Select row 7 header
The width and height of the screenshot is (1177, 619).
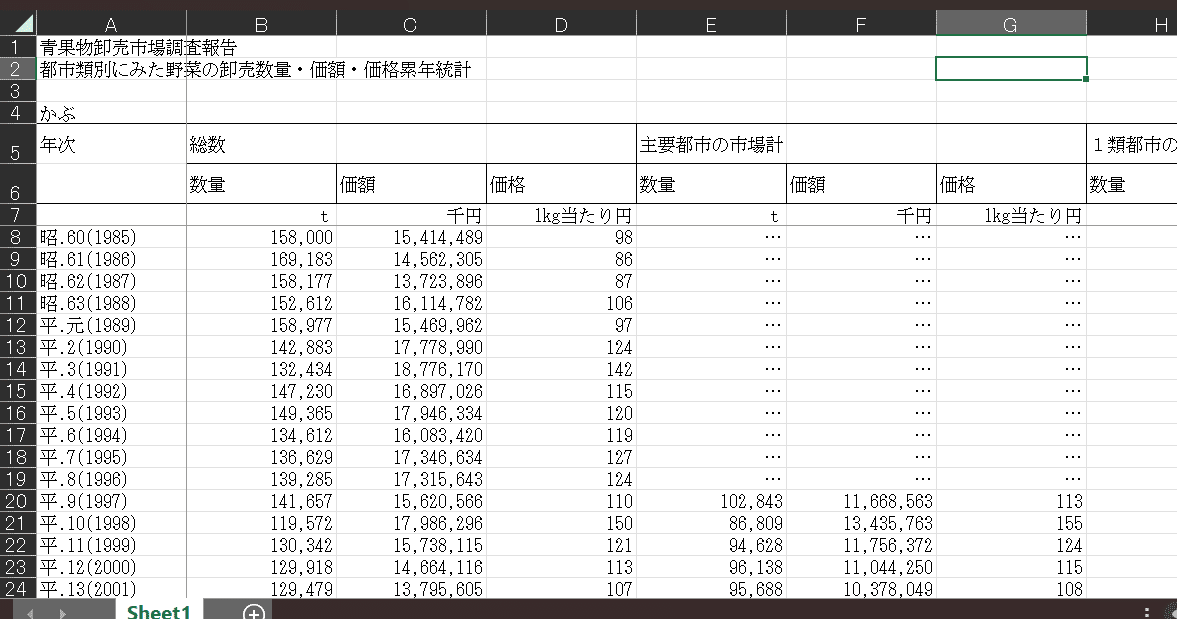18,215
